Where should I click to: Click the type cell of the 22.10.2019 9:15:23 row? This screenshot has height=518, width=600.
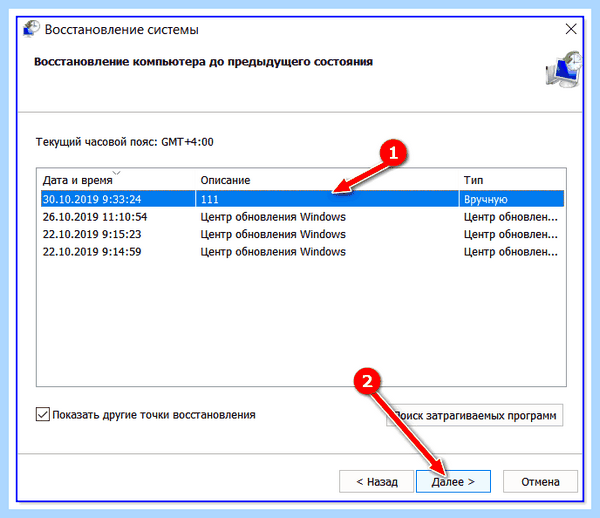coord(510,234)
